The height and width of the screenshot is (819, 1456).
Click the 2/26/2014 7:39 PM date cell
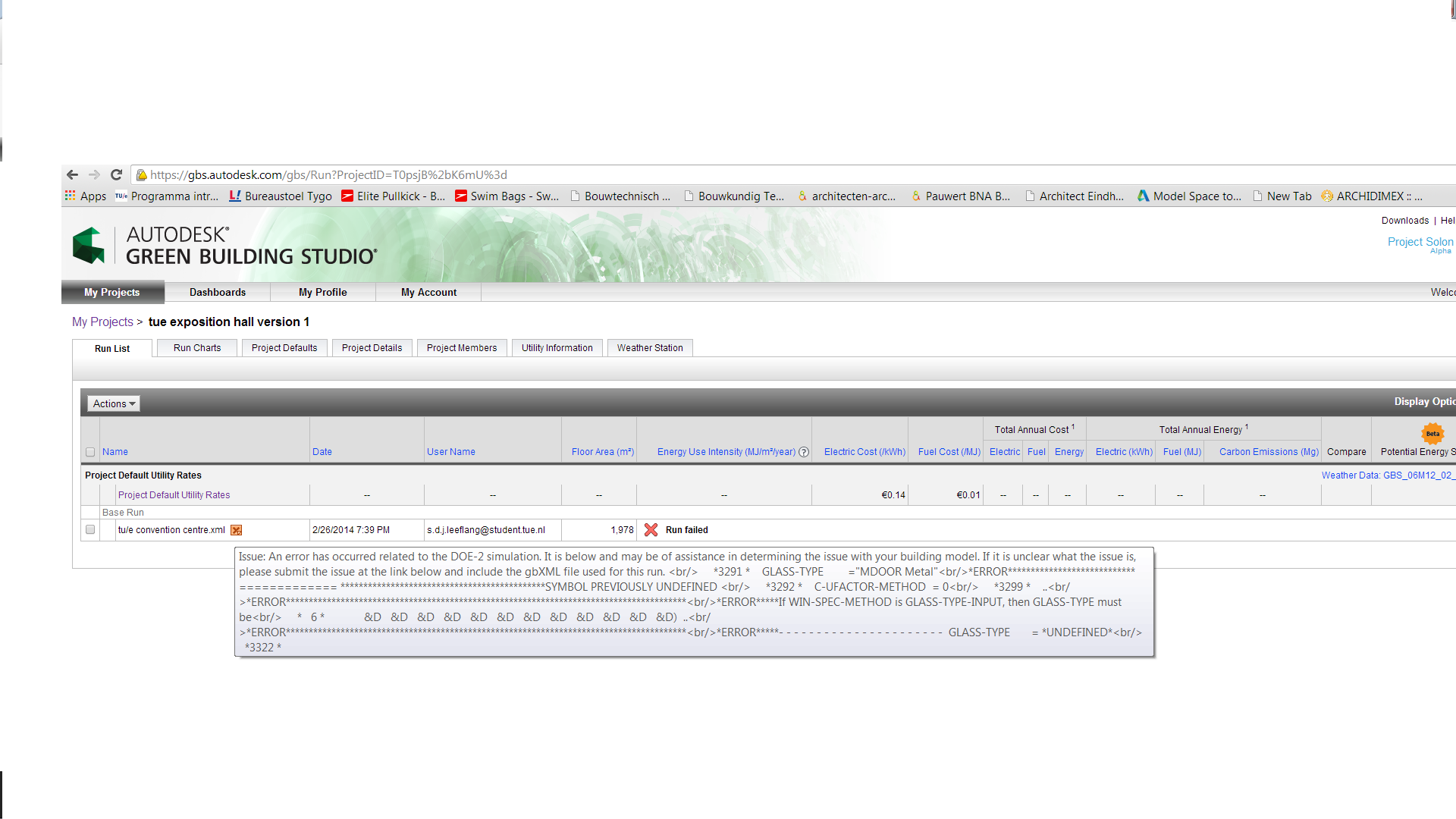click(x=351, y=530)
